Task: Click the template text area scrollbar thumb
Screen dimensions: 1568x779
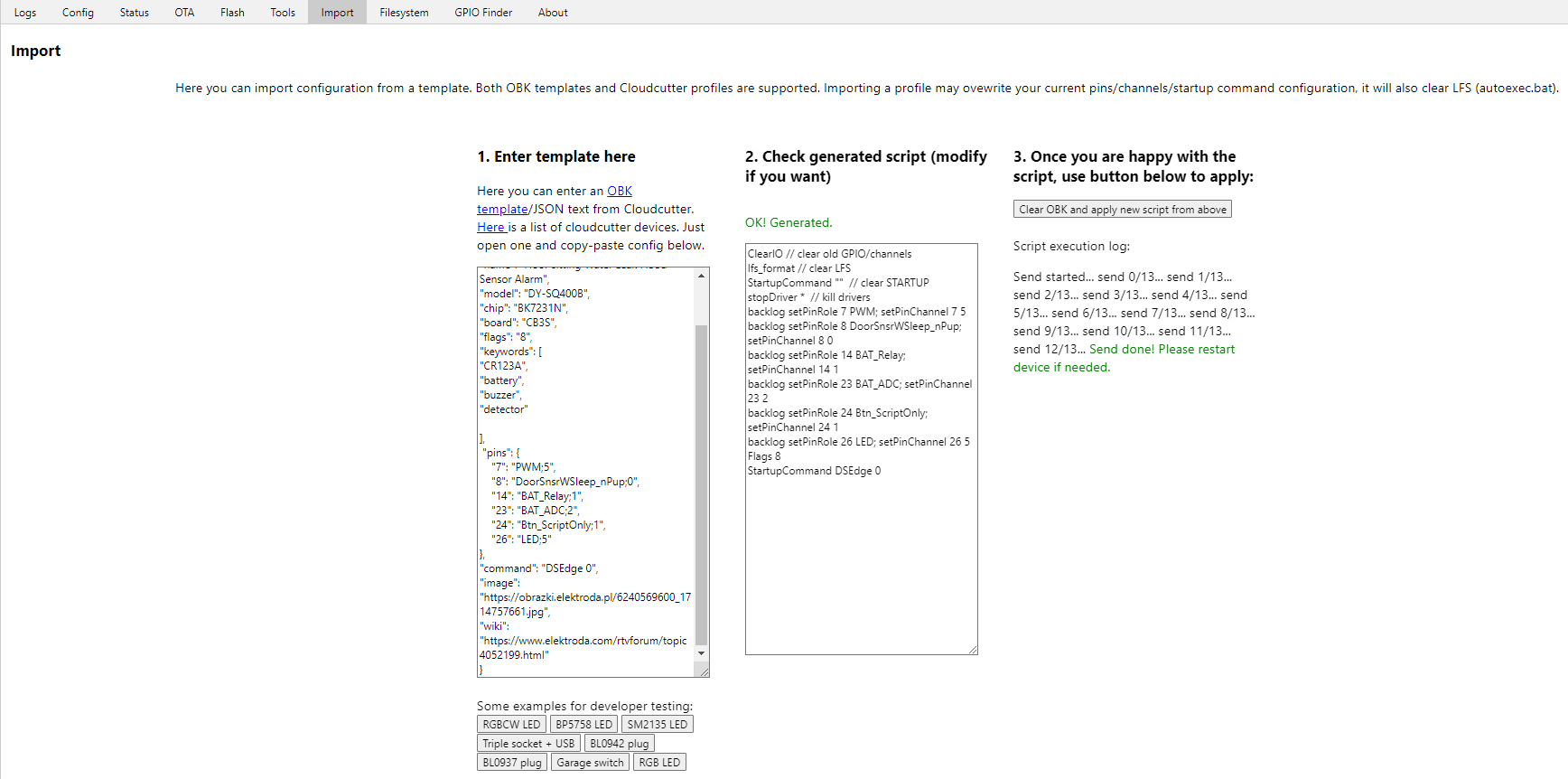Action: [x=702, y=483]
